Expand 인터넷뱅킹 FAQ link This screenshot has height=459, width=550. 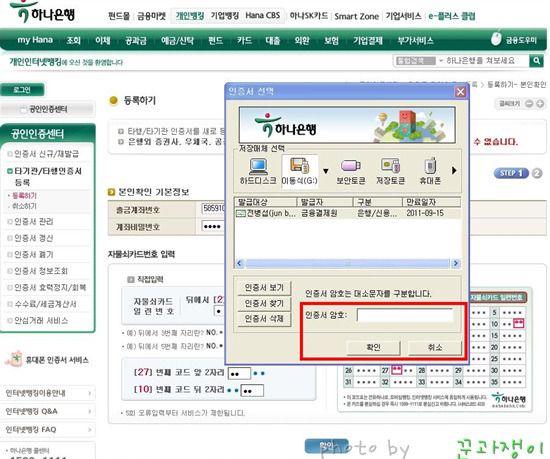tap(48, 430)
